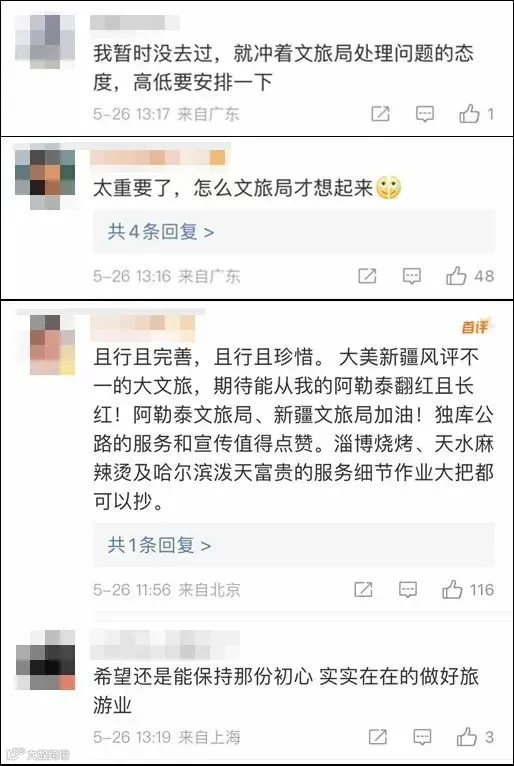Reply to the Shanghai 13:19 comment

(422, 737)
